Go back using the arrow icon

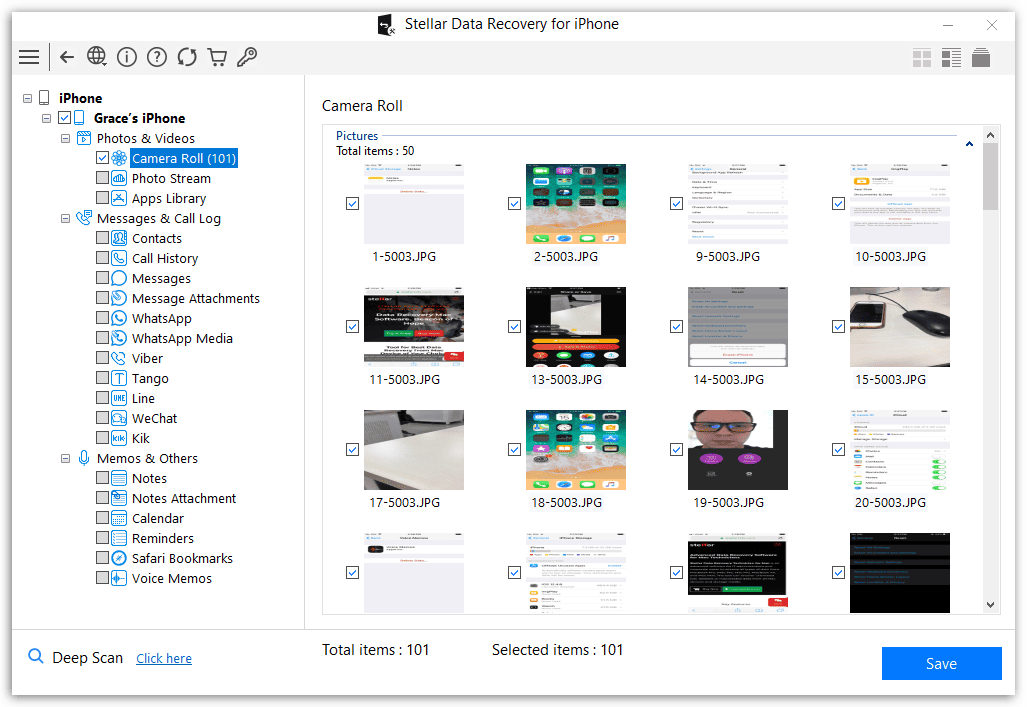point(67,57)
